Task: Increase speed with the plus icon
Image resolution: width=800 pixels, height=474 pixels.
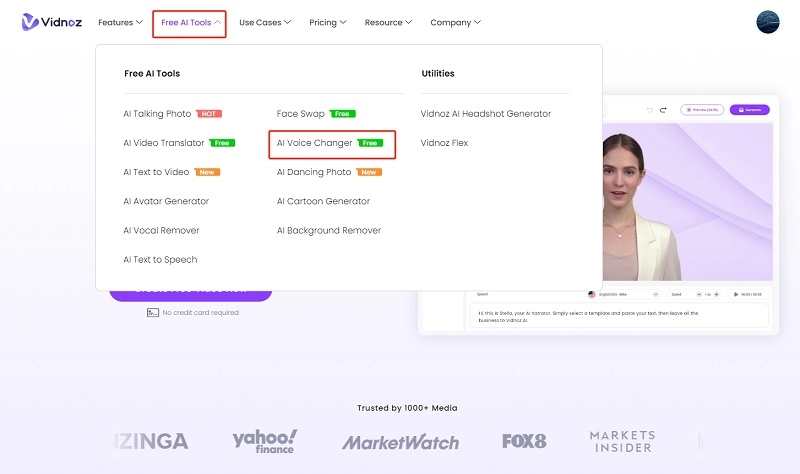Action: pos(716,294)
